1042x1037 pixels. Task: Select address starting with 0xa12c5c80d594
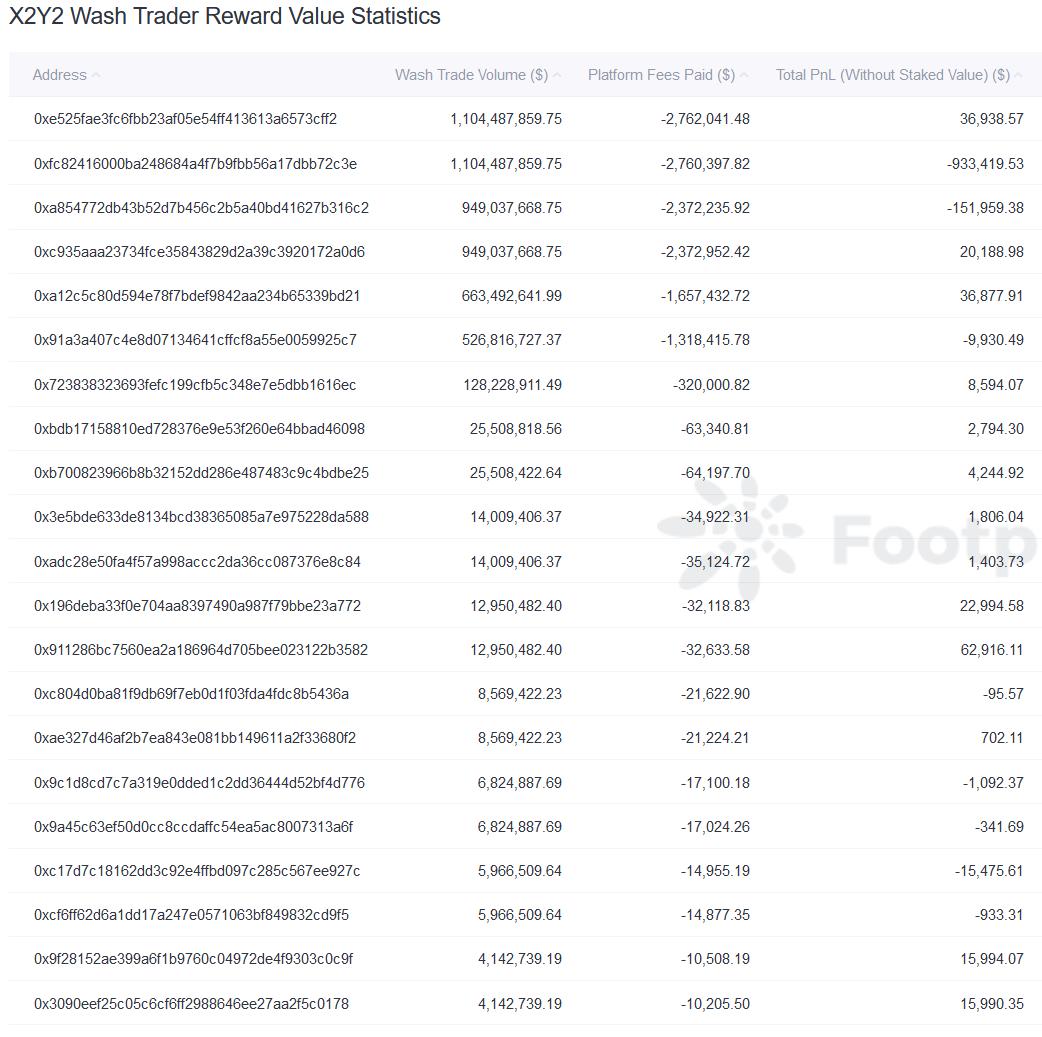click(197, 296)
